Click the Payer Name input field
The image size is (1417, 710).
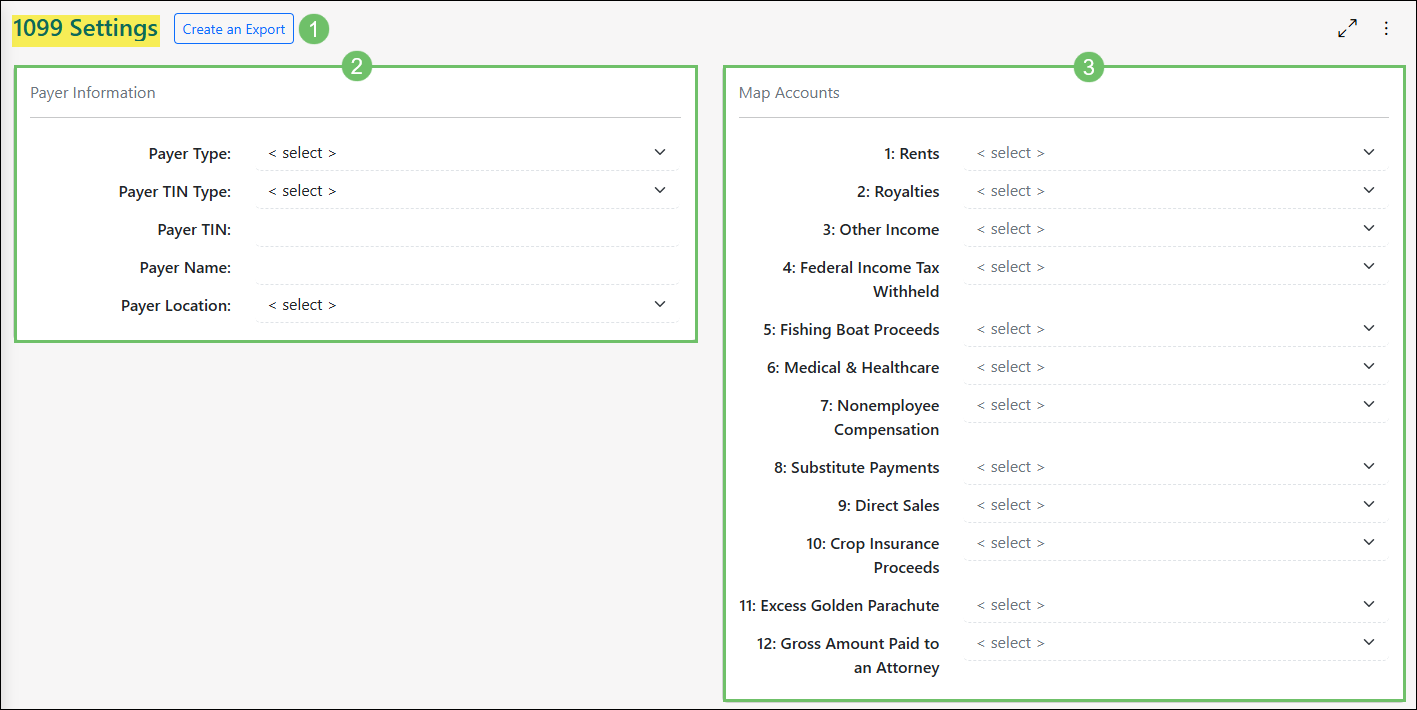pyautogui.click(x=467, y=267)
